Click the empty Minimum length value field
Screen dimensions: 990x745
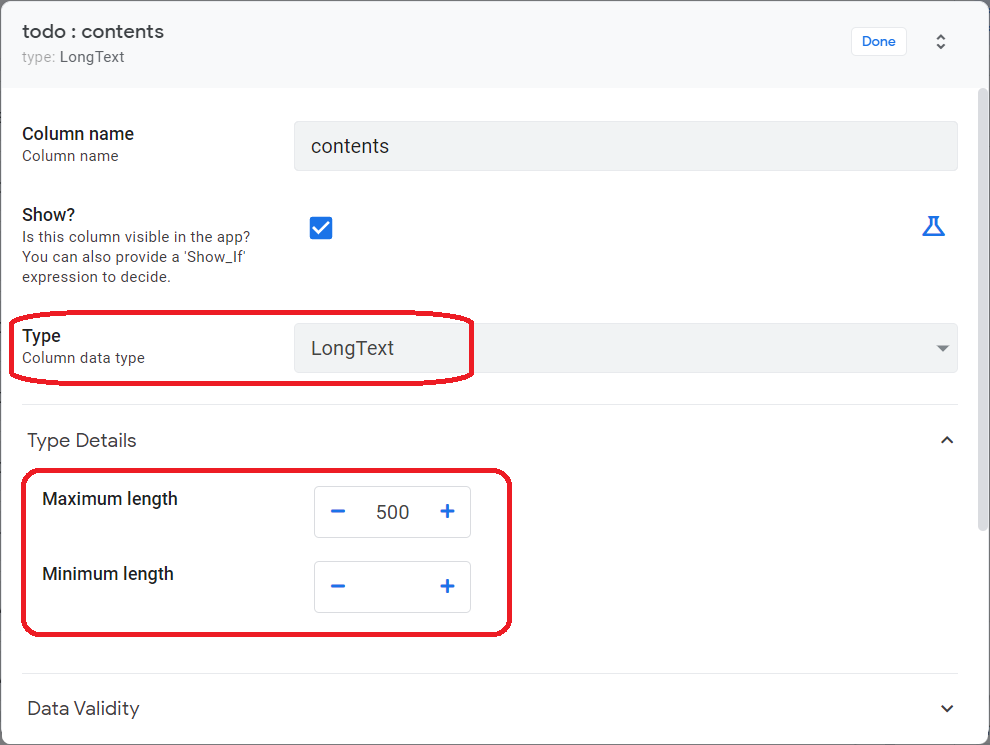click(x=392, y=587)
